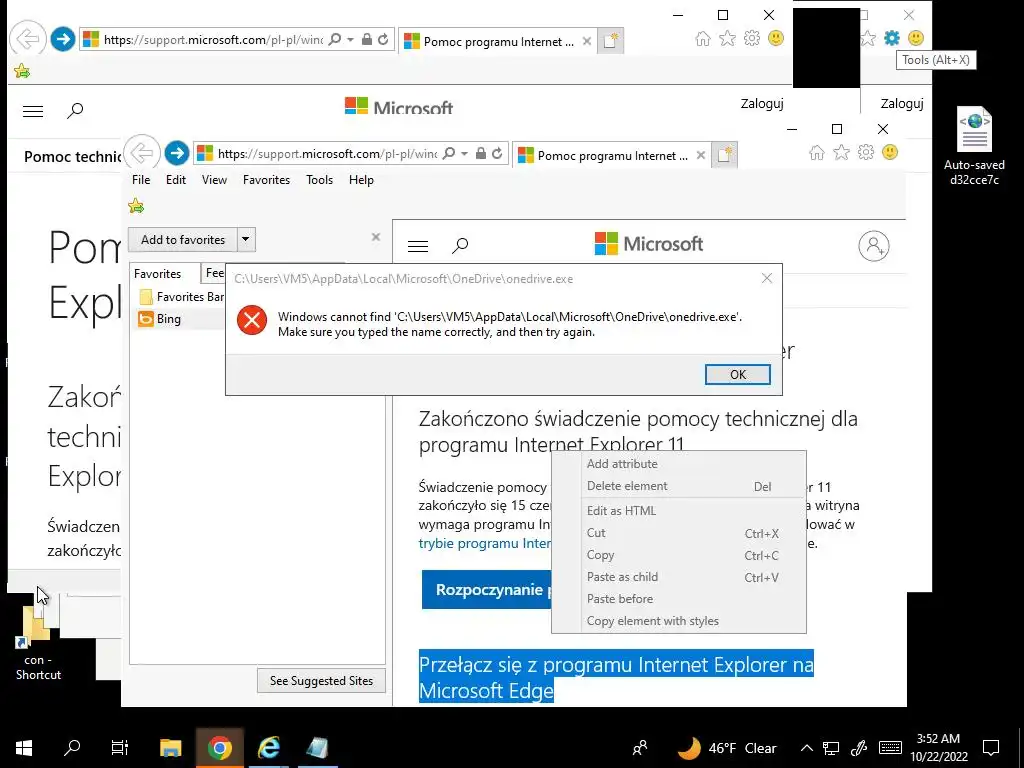Click the refresh icon in the rear IE address bar
The height and width of the screenshot is (768, 1024).
383,40
